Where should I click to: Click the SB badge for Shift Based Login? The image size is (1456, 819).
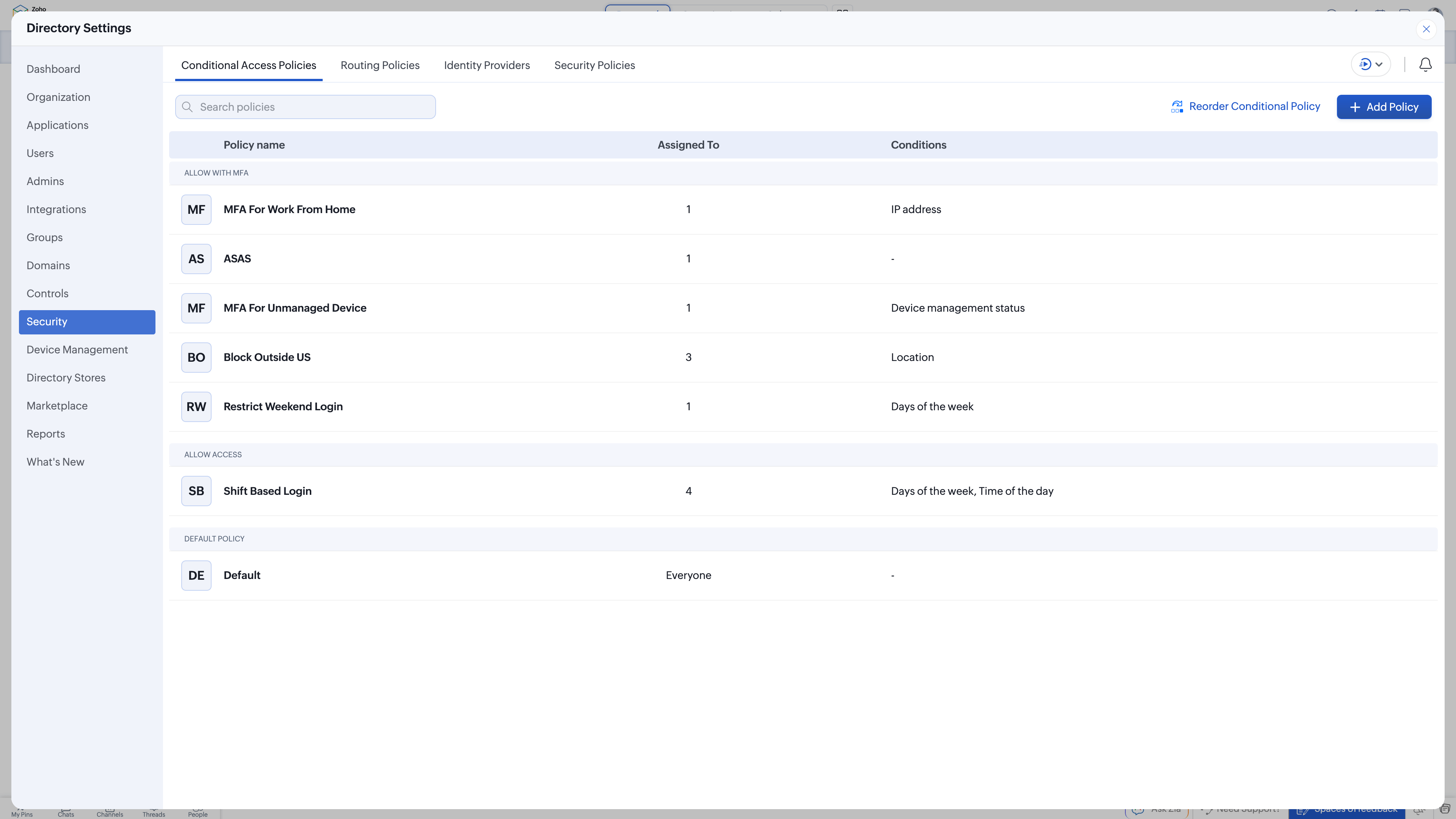196,491
